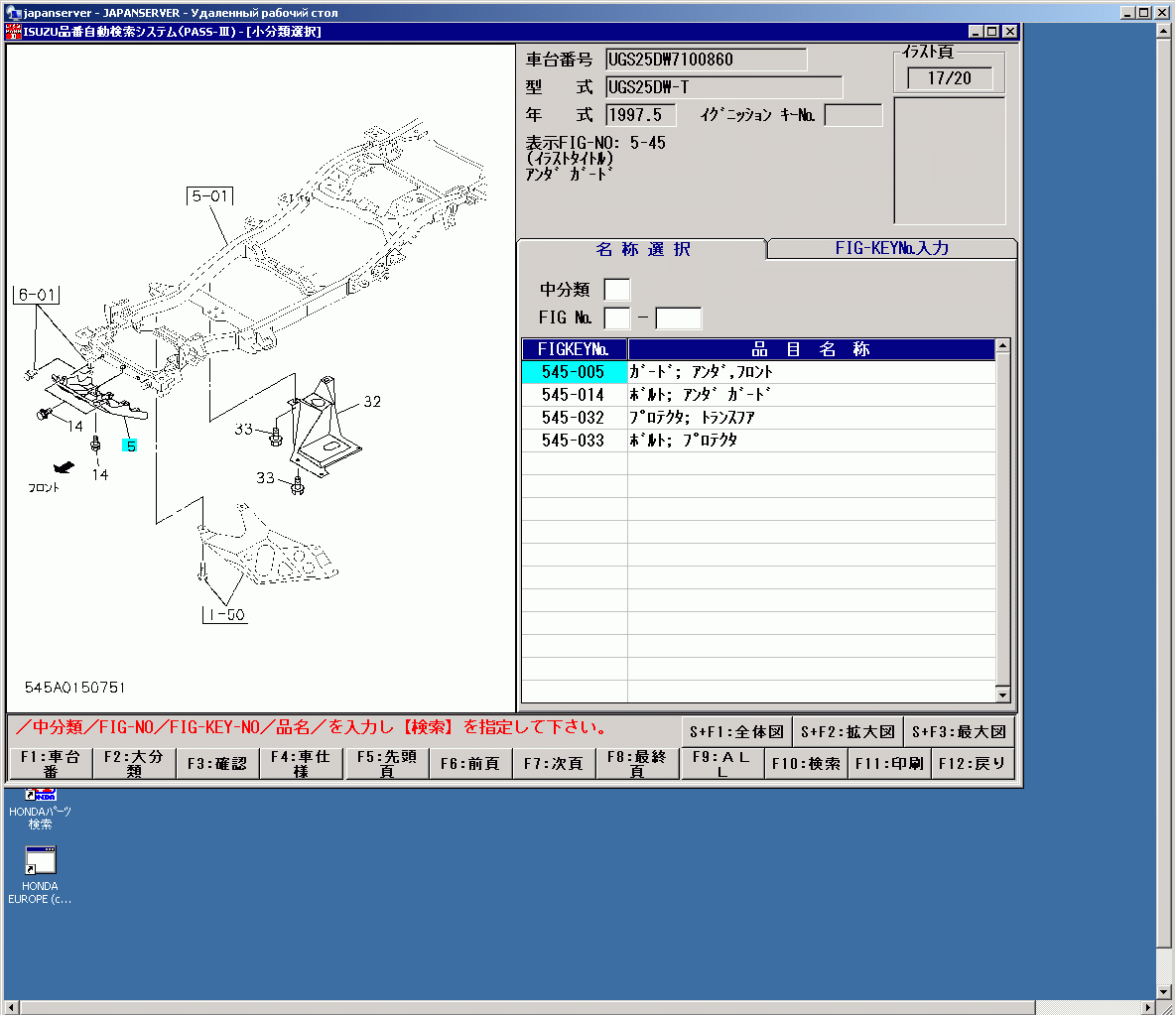
Task: Click the F8:最終頁 button
Action: tap(637, 764)
